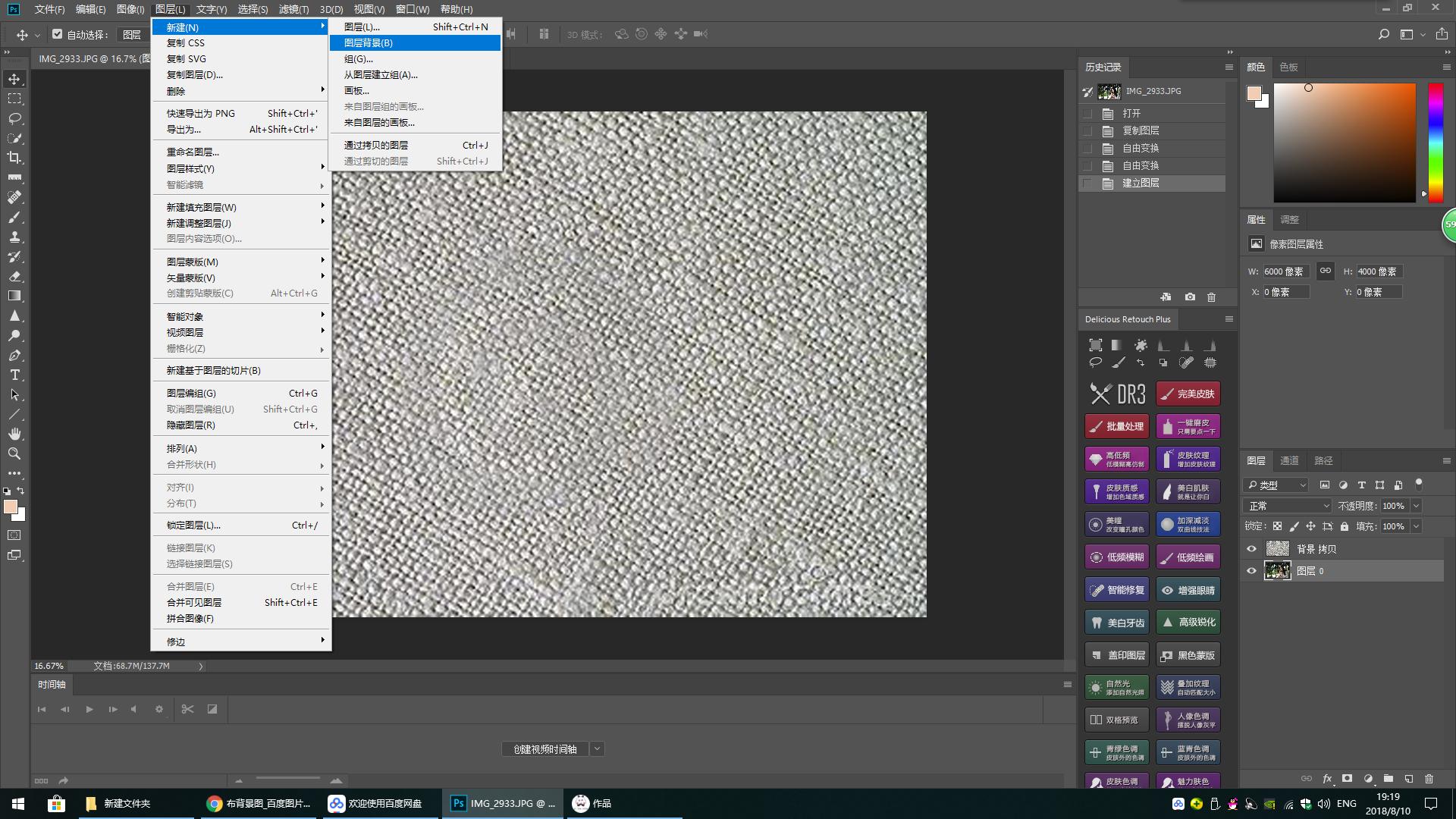The width and height of the screenshot is (1456, 819).
Task: Select the Zoom tool
Action: pos(14,453)
